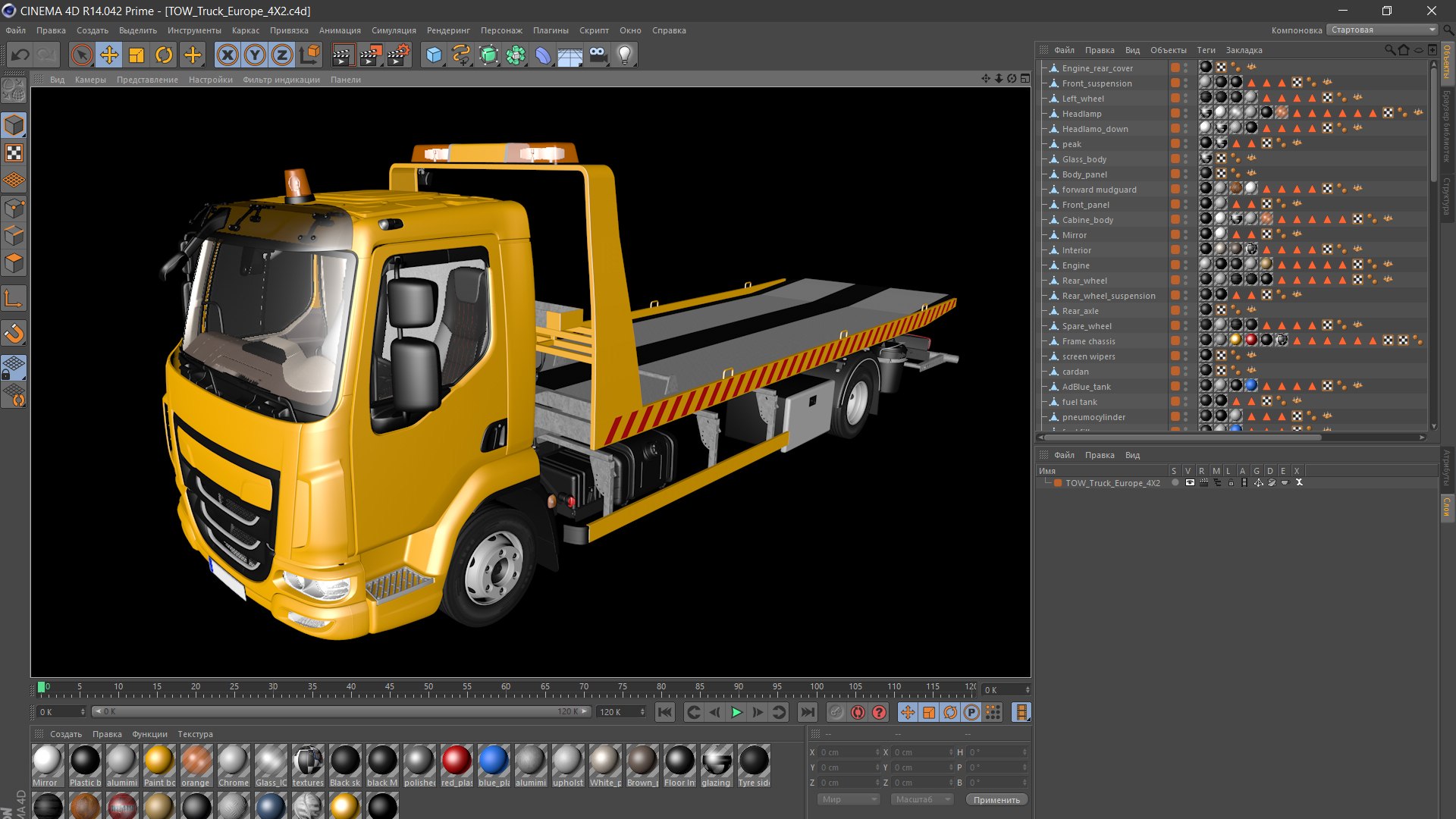Open the Теги menu in Object Manager
Screen dimensions: 1456x819
[x=1206, y=50]
